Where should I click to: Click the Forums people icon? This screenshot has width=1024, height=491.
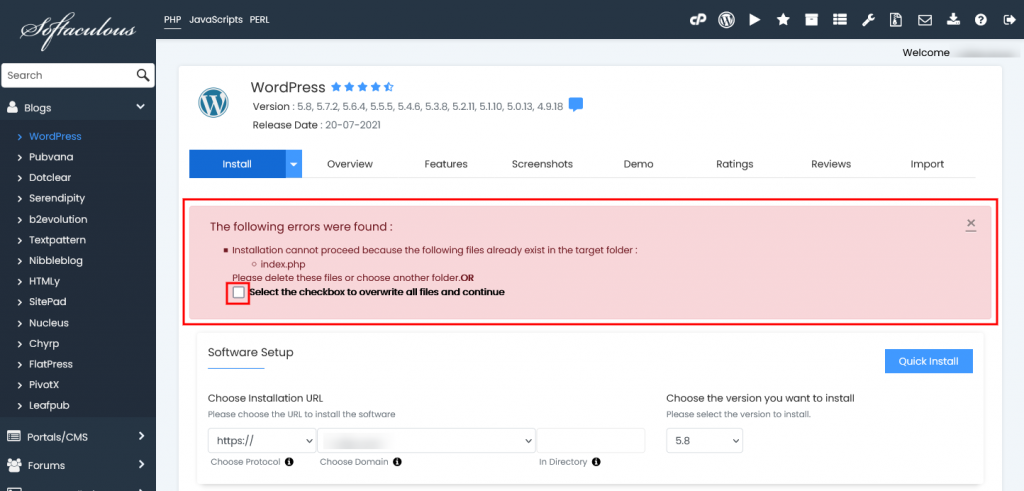click(x=14, y=466)
